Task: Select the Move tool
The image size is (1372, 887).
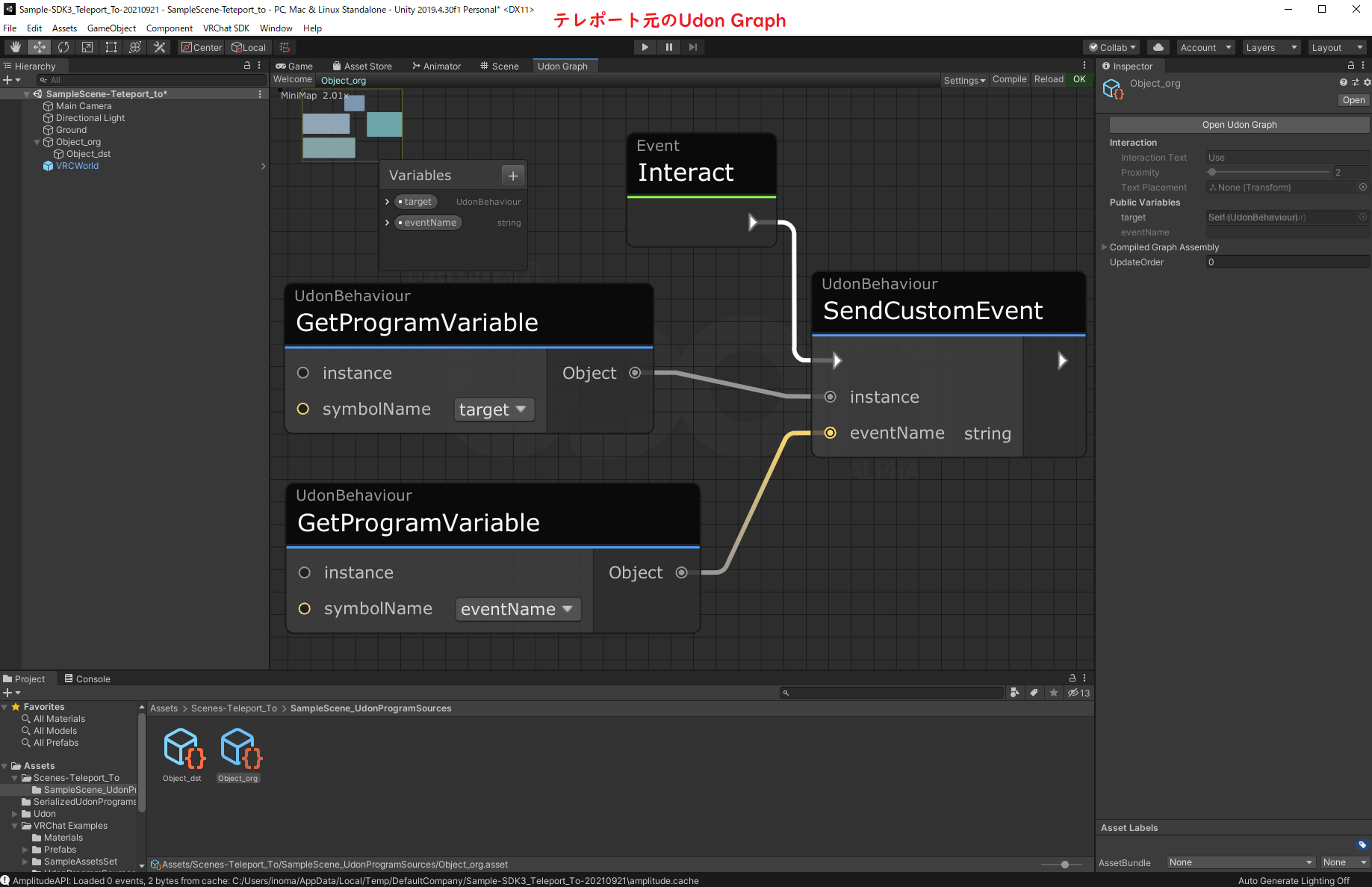Action: click(39, 46)
